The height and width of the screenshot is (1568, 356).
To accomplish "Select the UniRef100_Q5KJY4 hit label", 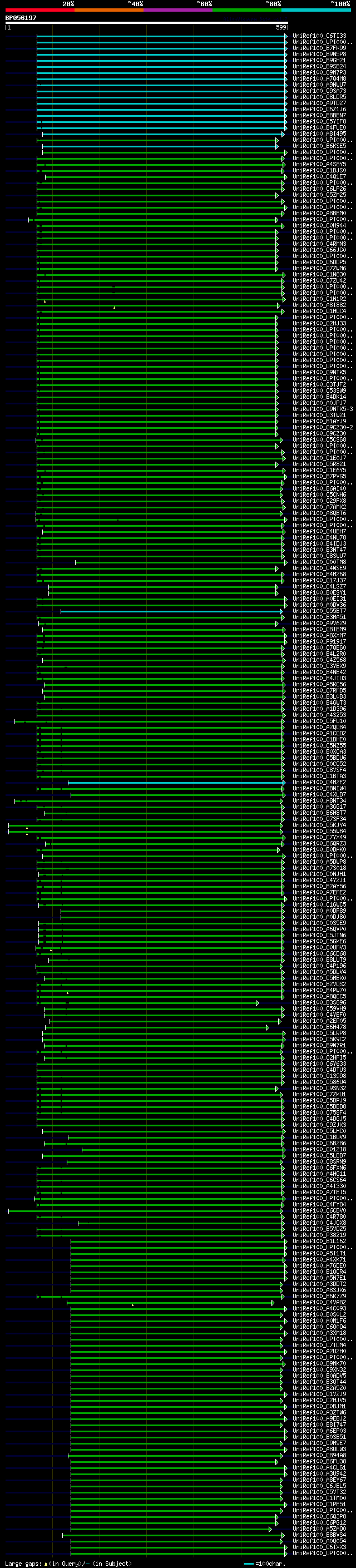I will click(319, 825).
